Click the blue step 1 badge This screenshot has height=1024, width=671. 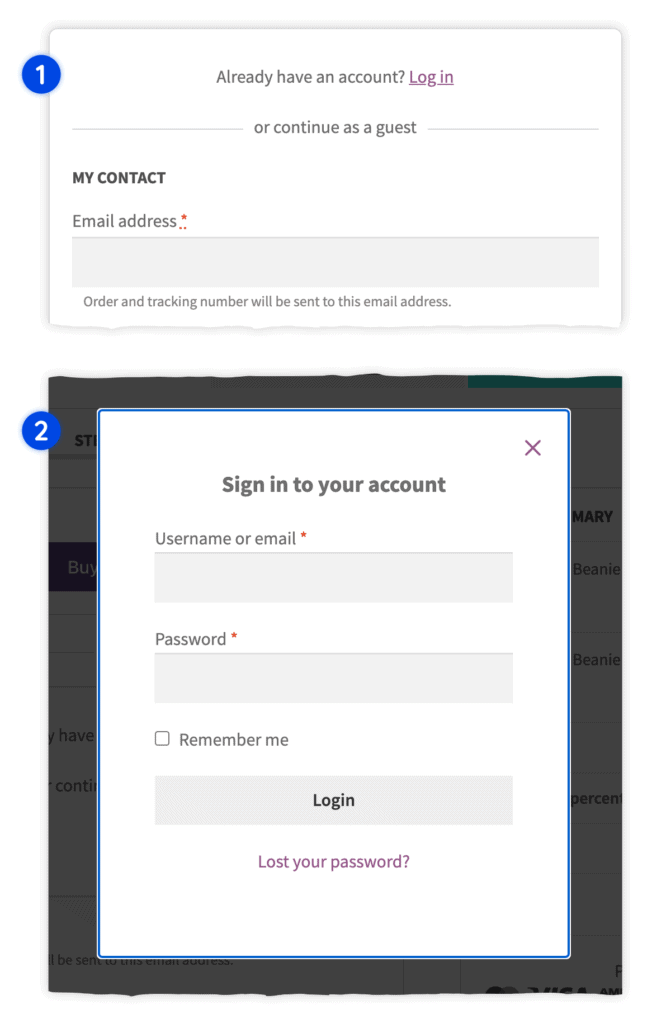point(41,74)
